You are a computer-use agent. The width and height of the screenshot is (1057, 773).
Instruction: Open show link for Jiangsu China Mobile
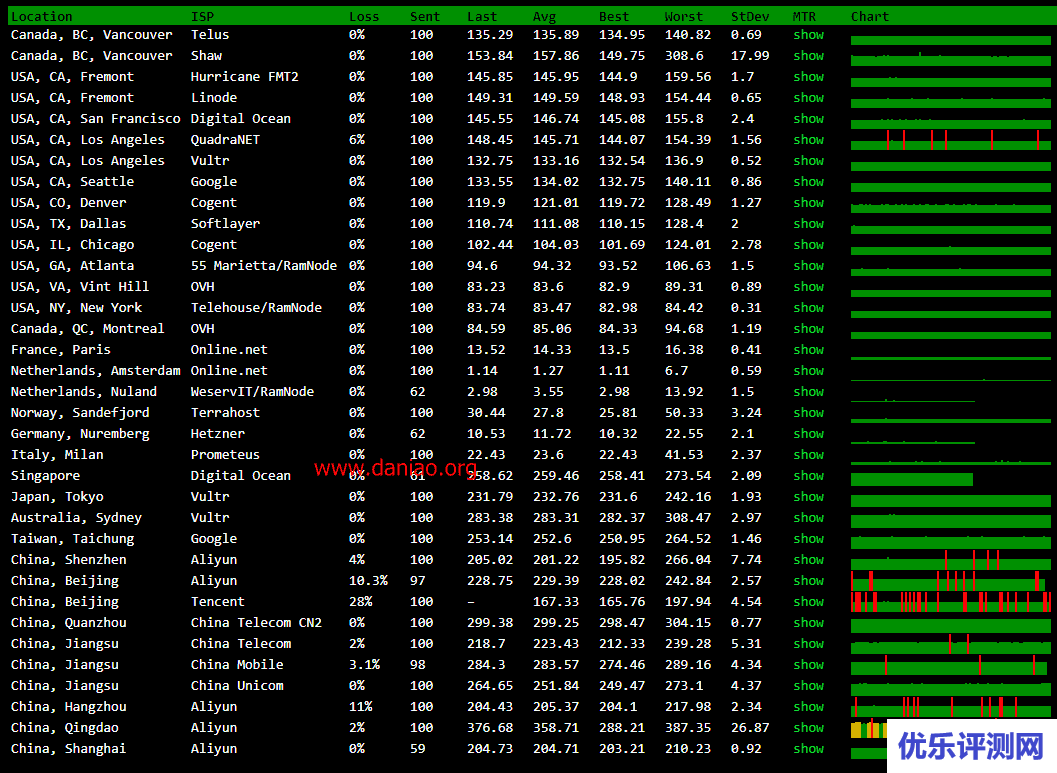coord(808,664)
